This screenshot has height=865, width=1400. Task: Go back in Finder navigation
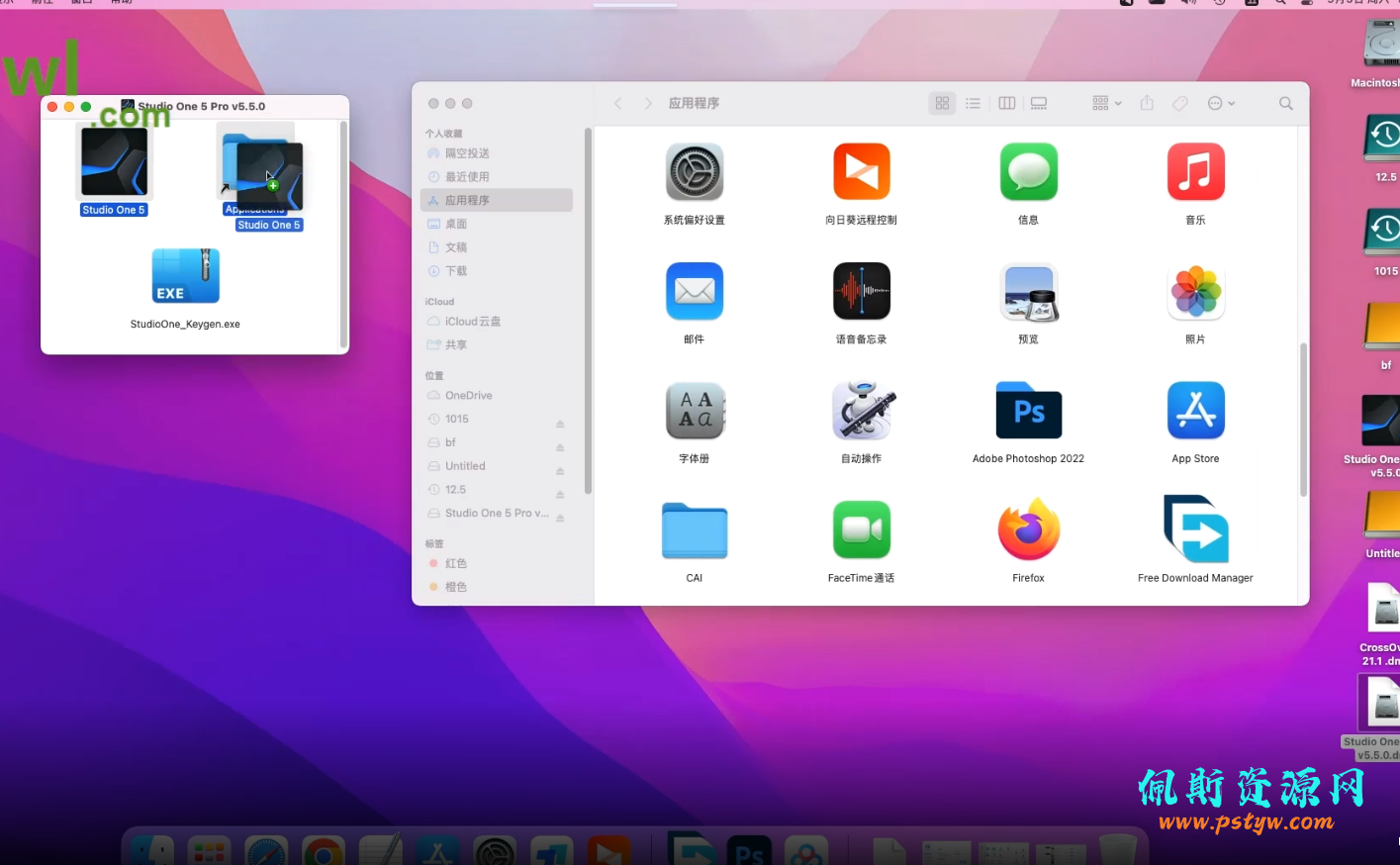tap(618, 103)
